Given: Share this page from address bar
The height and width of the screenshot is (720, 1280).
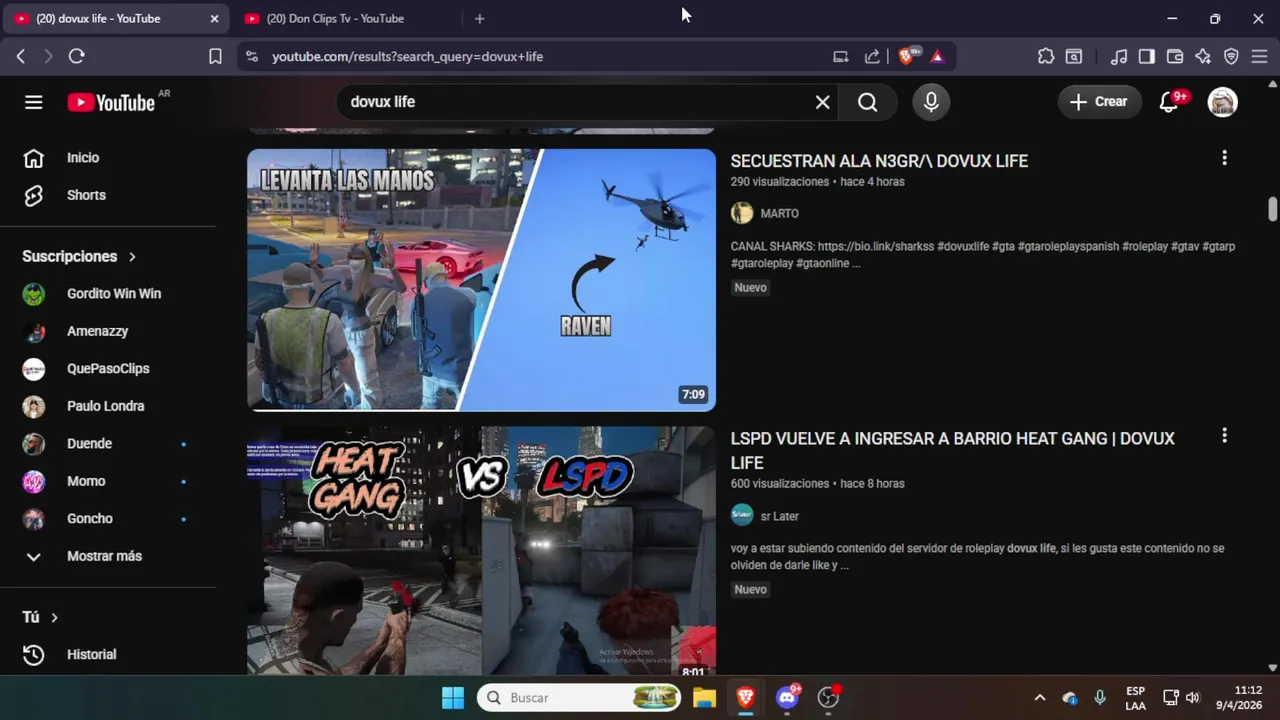Looking at the screenshot, I should (x=872, y=57).
